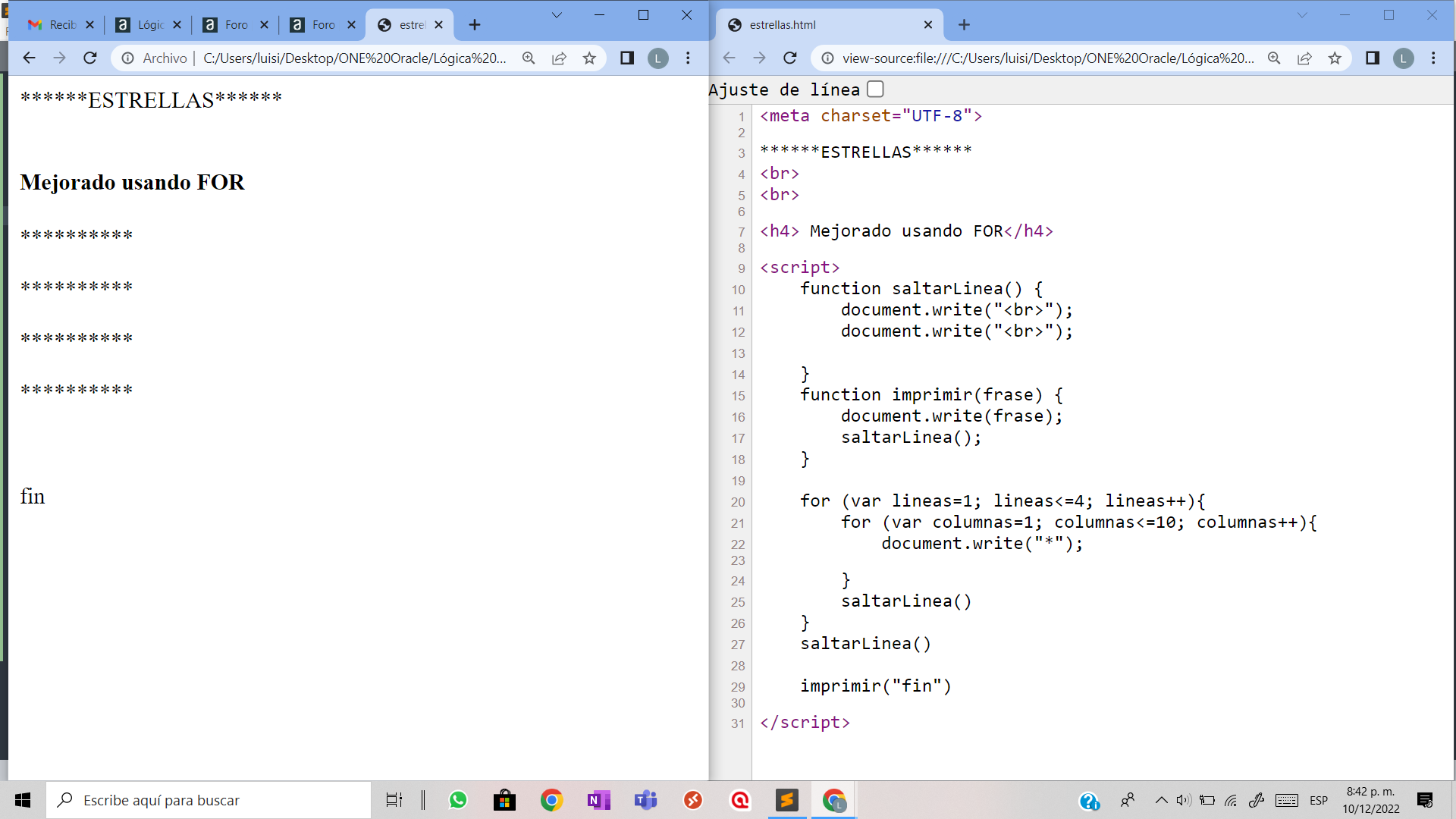Click source line number 31

tap(738, 723)
